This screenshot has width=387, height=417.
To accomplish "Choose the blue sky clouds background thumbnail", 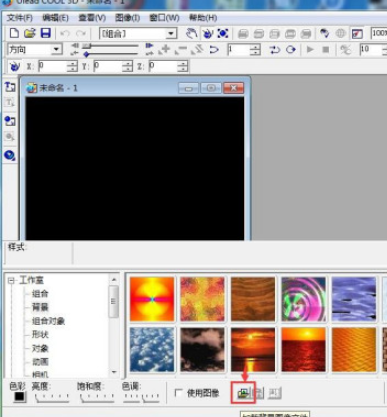I will [152, 349].
